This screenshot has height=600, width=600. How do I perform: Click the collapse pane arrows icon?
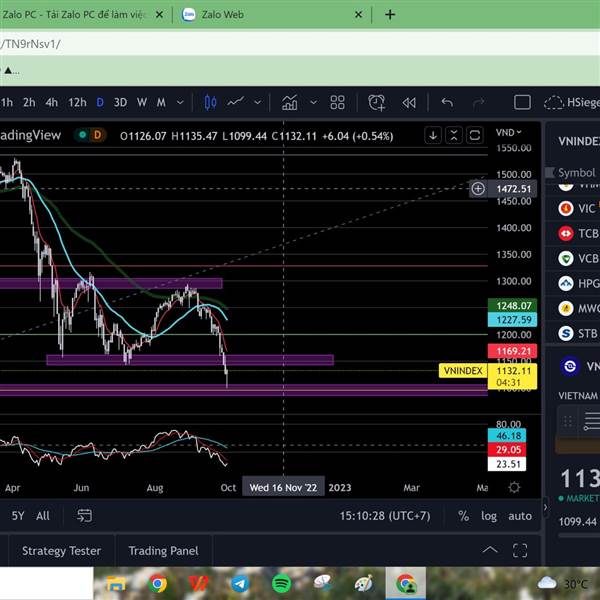coord(454,135)
